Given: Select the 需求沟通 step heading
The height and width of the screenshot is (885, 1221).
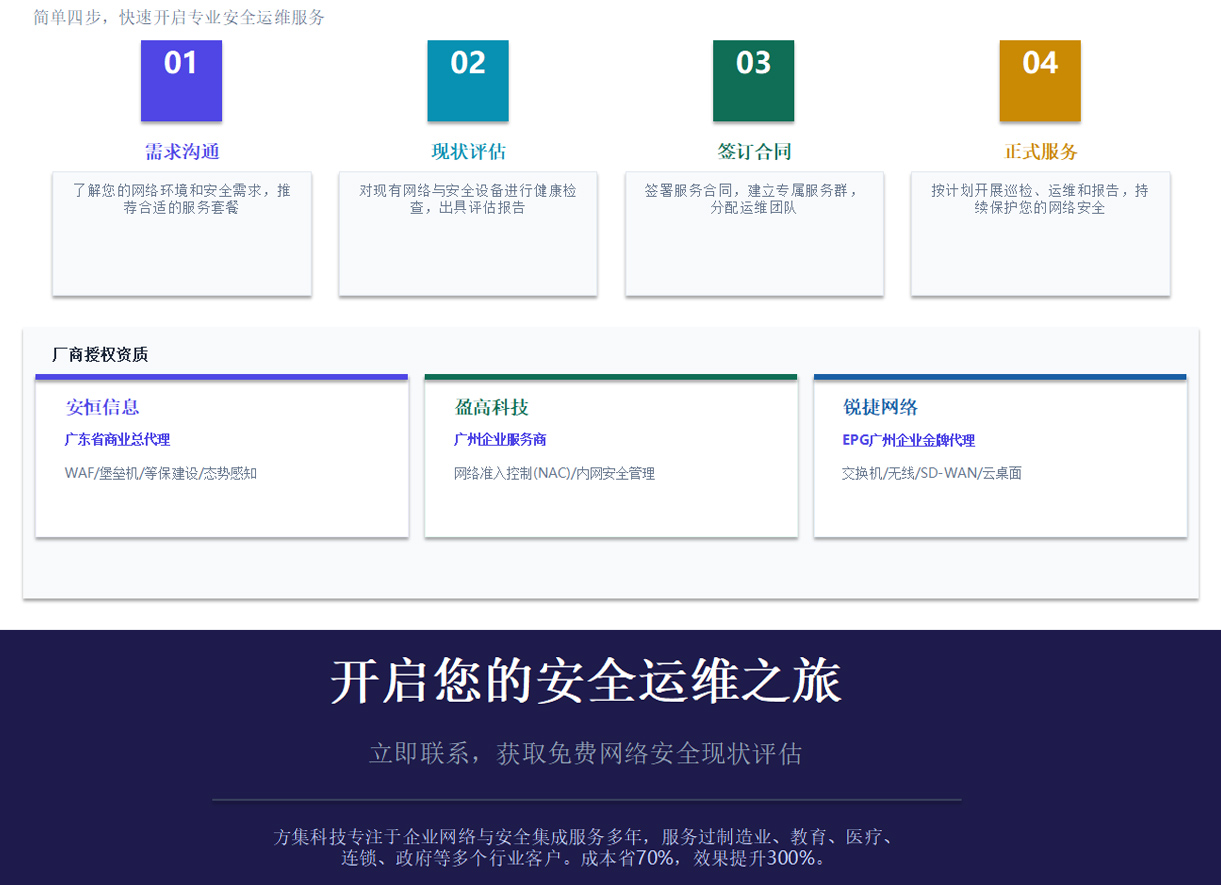Looking at the screenshot, I should (182, 152).
